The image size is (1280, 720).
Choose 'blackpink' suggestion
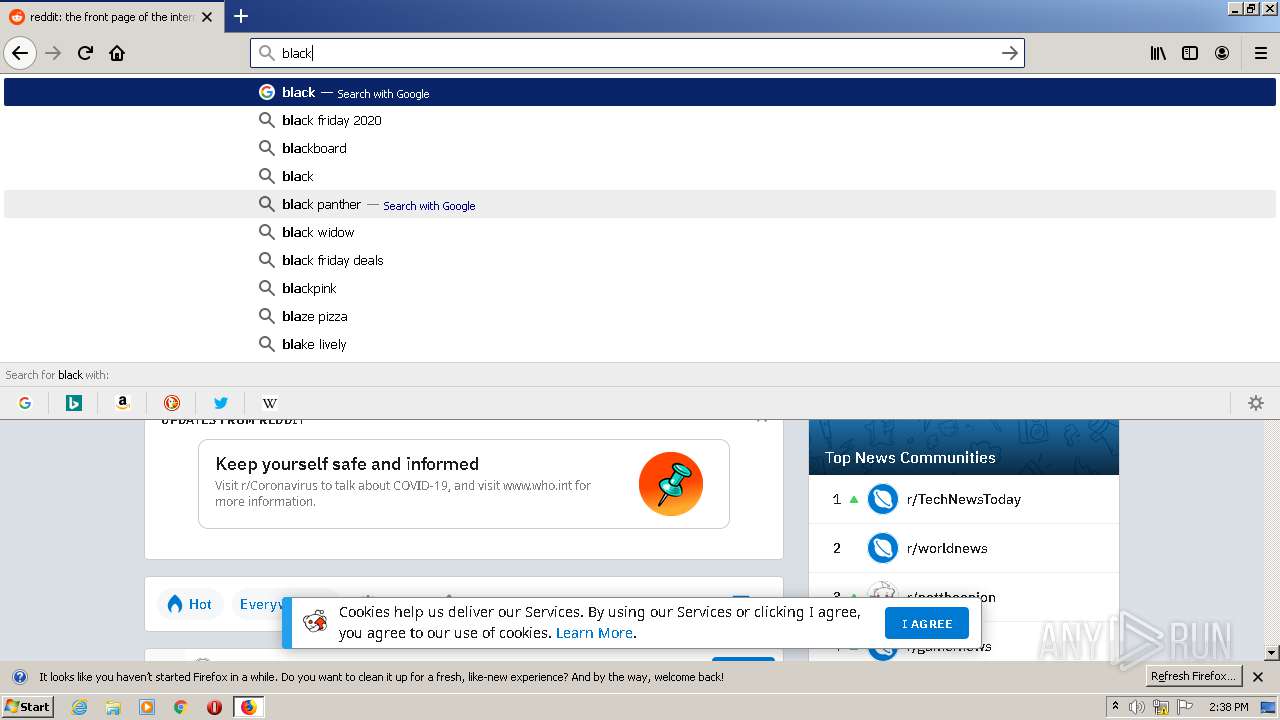coord(640,288)
